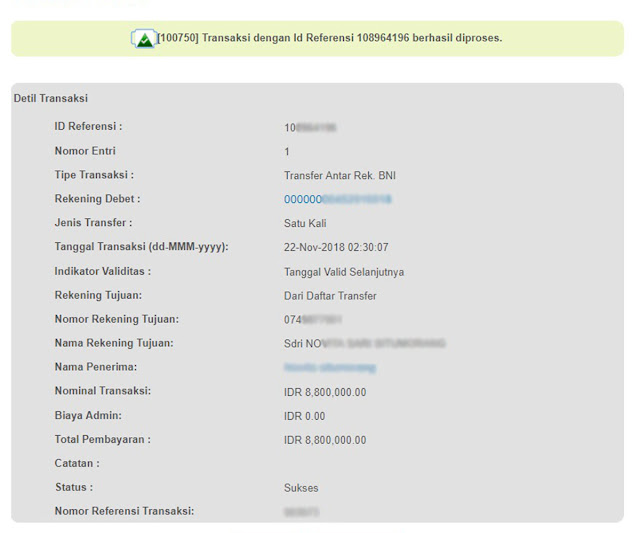Select the 'Status :' label
This screenshot has height=533, width=640.
click(74, 487)
